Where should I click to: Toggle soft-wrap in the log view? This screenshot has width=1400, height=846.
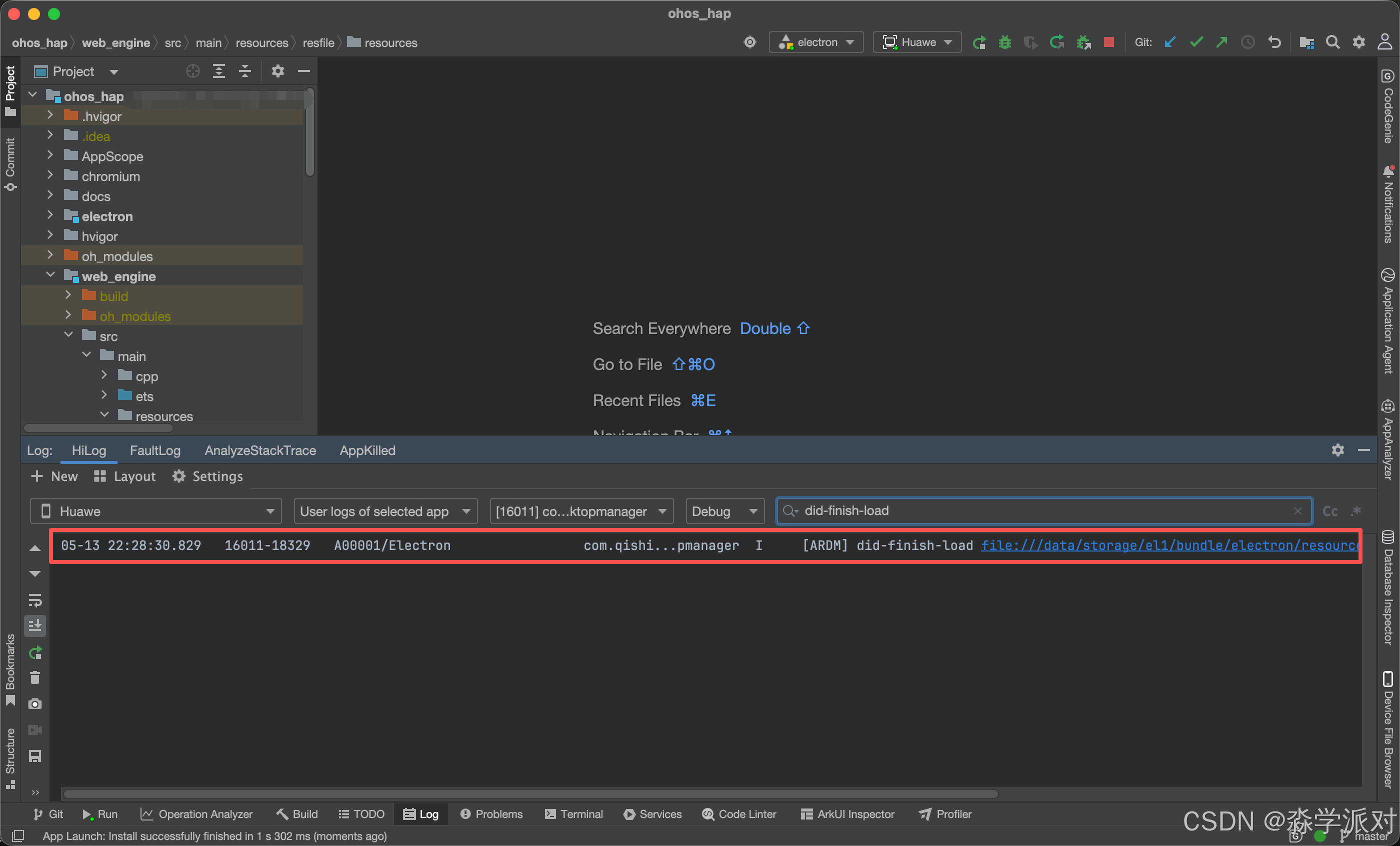tap(34, 600)
